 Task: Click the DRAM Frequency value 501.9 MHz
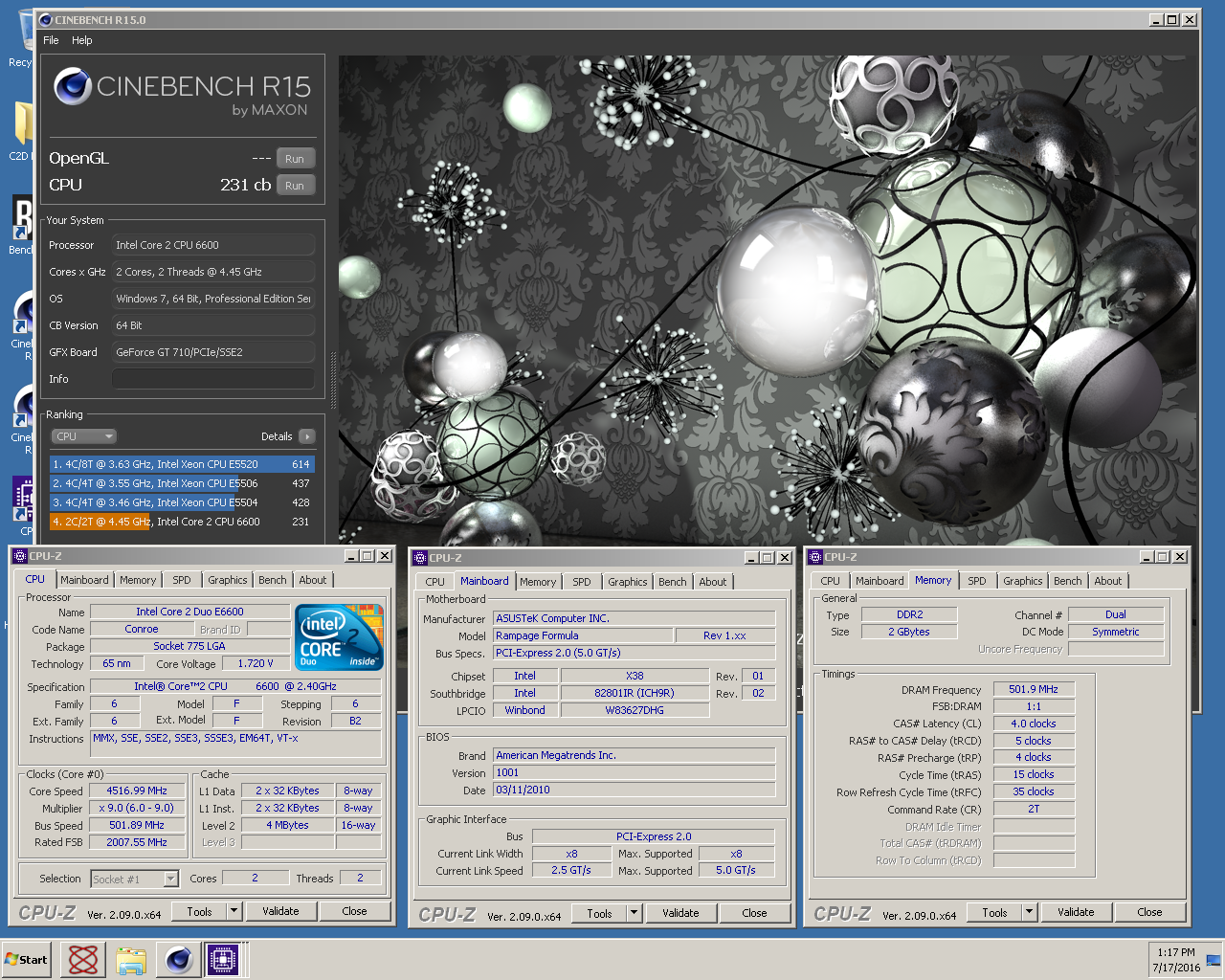(x=1034, y=689)
